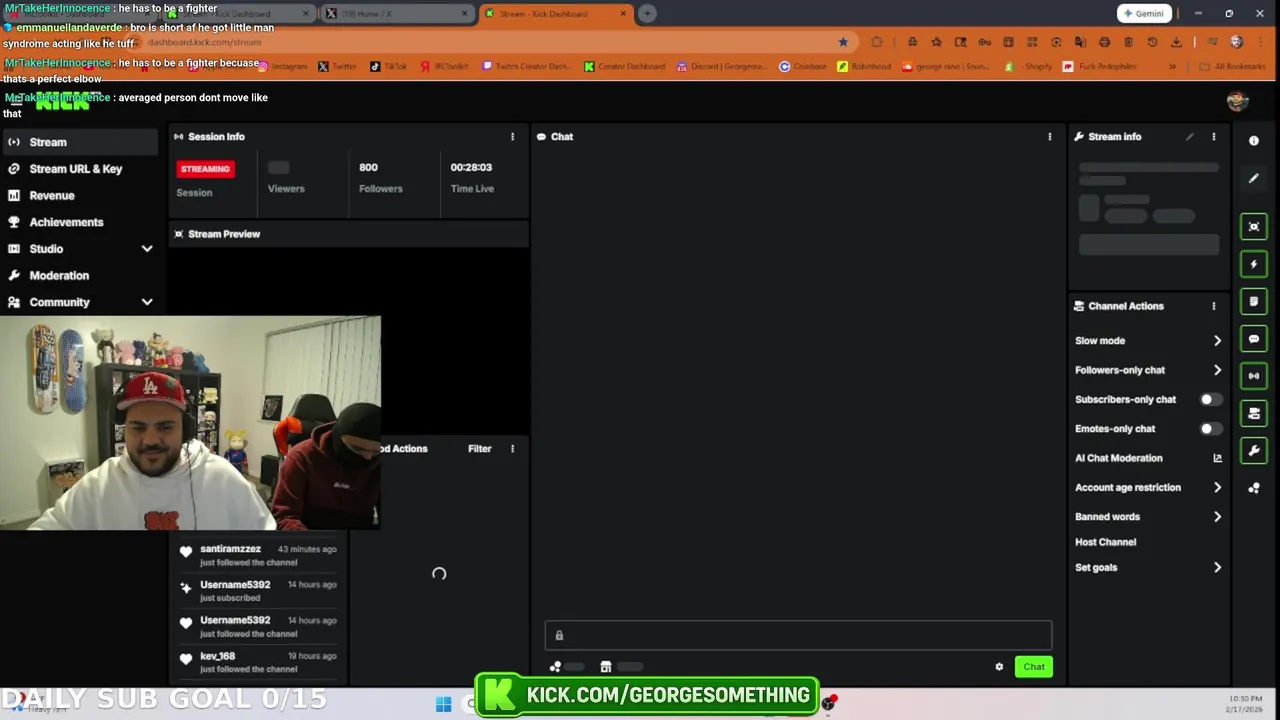
Task: Click the server layout icon in right toolbar
Action: [1254, 413]
